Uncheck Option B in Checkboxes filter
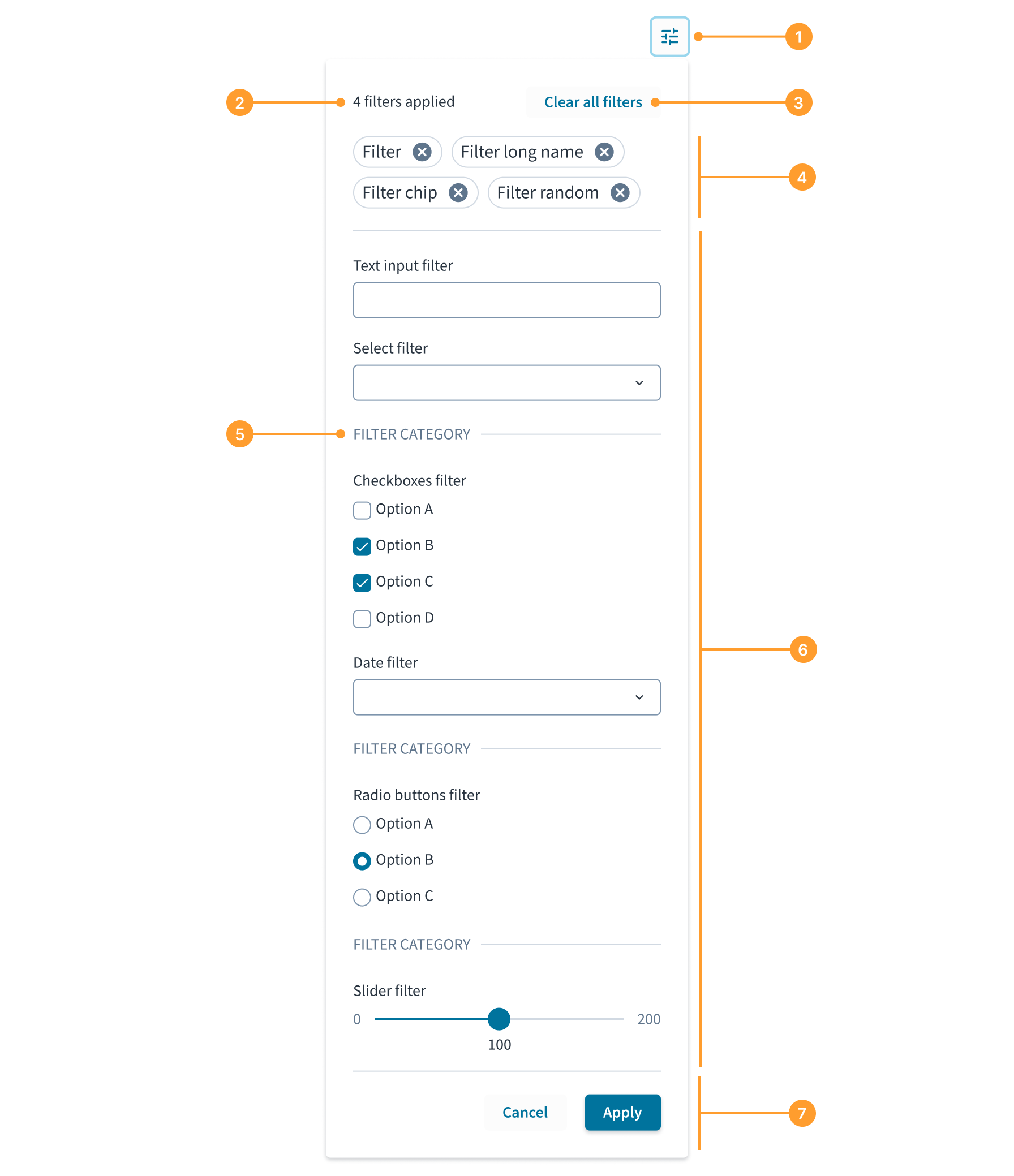 coord(362,546)
